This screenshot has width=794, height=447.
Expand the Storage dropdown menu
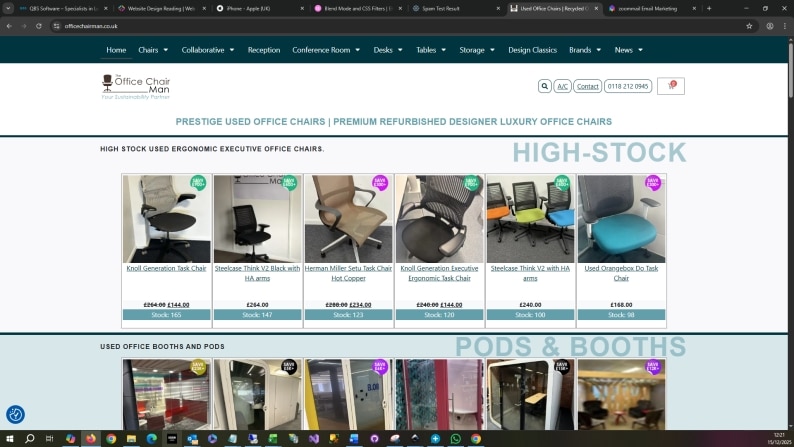pyautogui.click(x=477, y=50)
